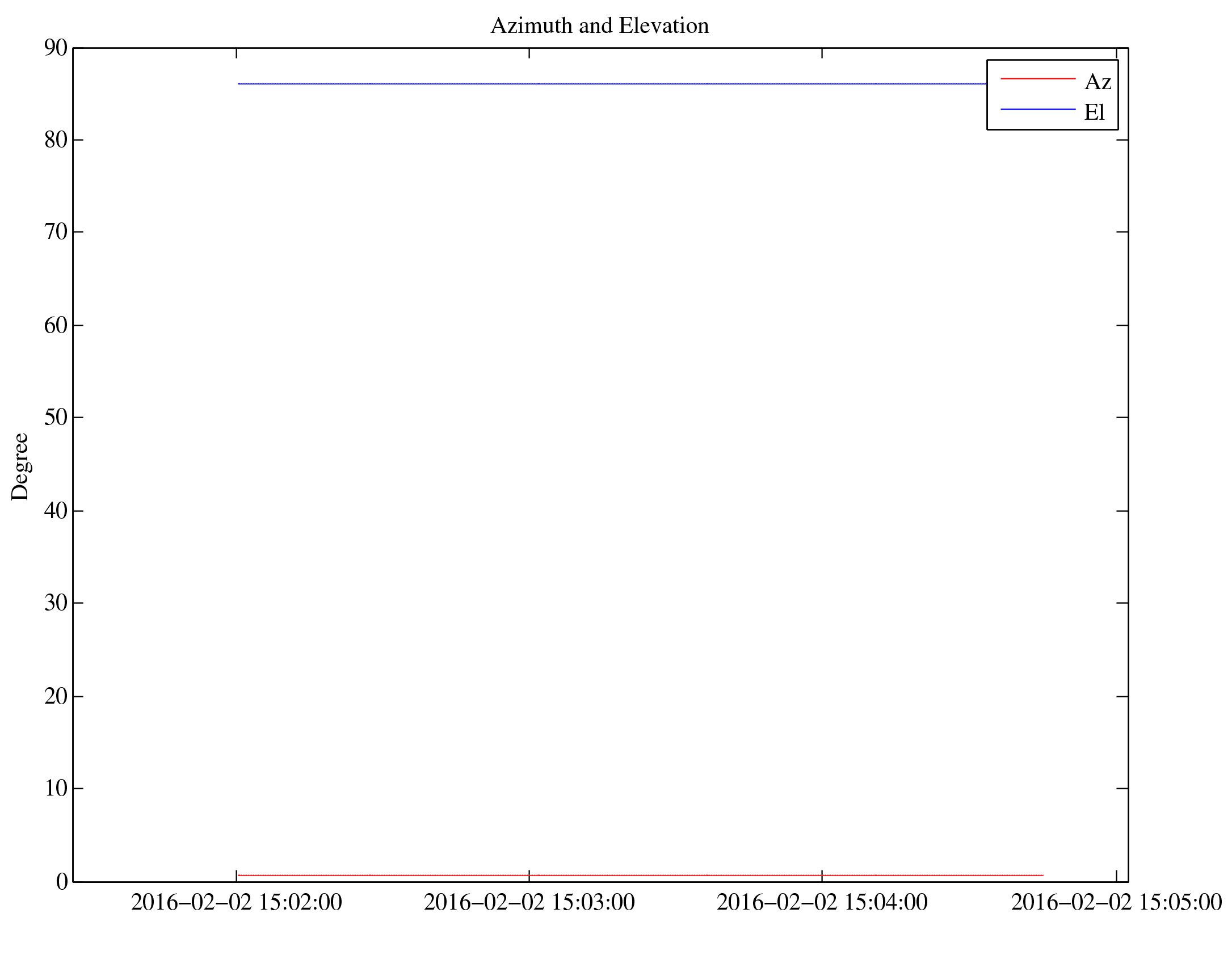Click the 15:02:00 x-axis tick label

pyautogui.click(x=236, y=902)
